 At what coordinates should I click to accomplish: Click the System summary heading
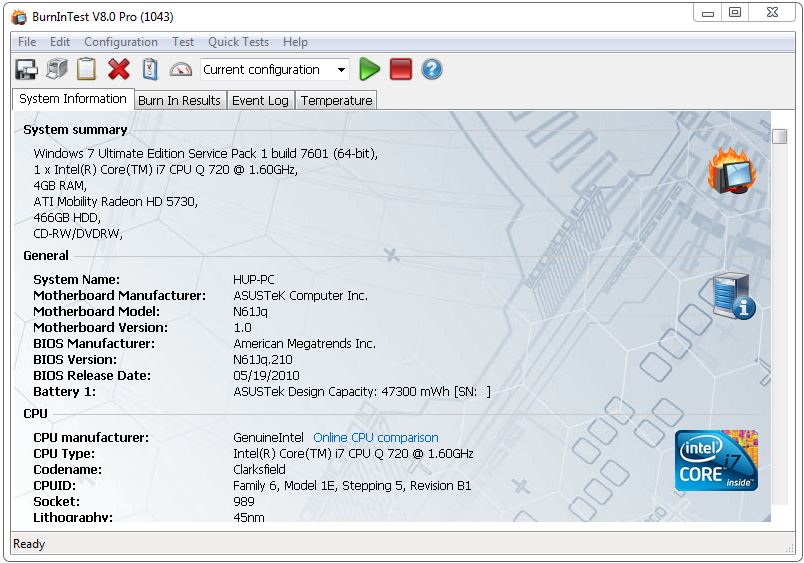click(75, 130)
